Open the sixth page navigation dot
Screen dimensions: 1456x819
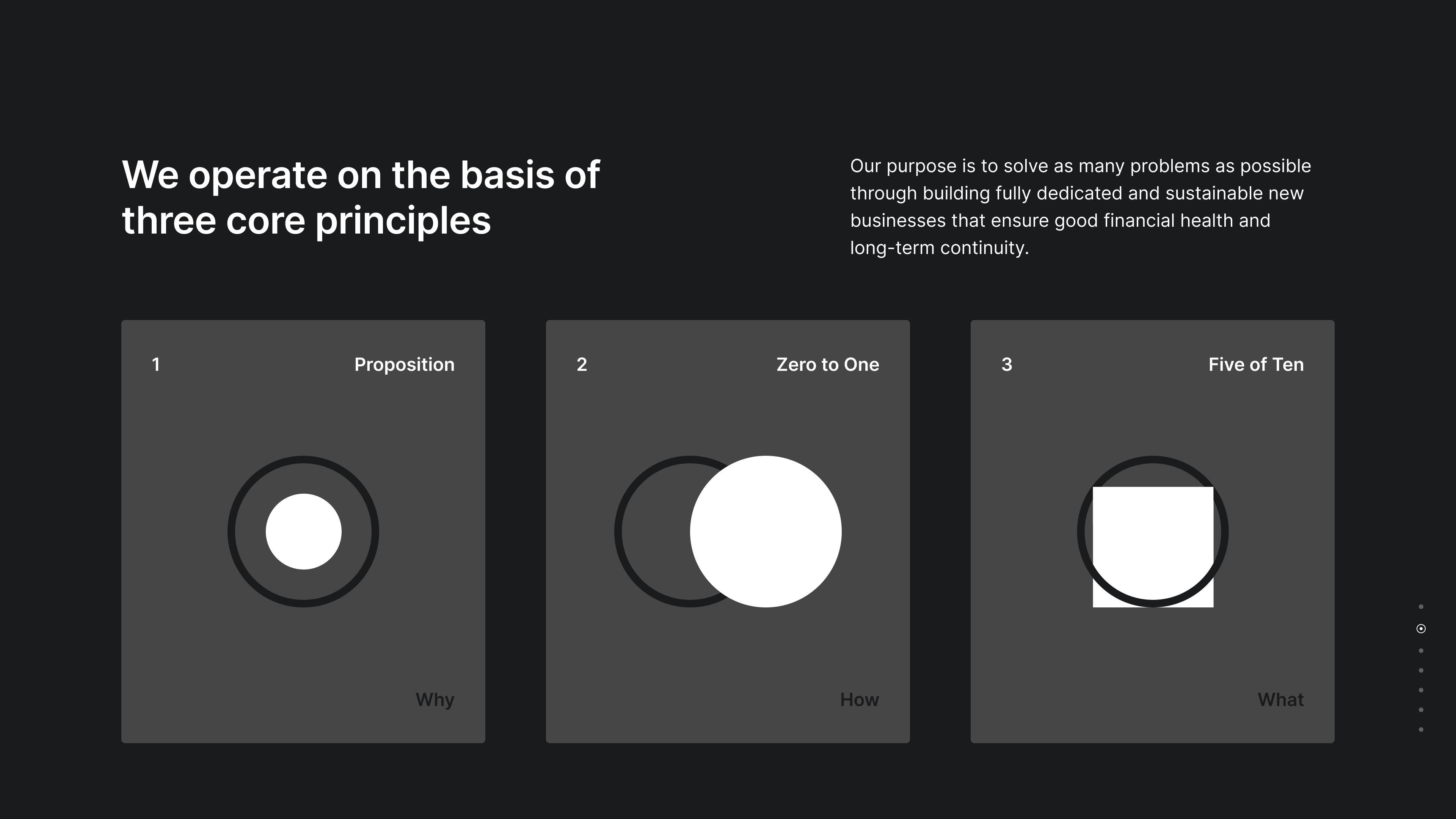(x=1421, y=710)
